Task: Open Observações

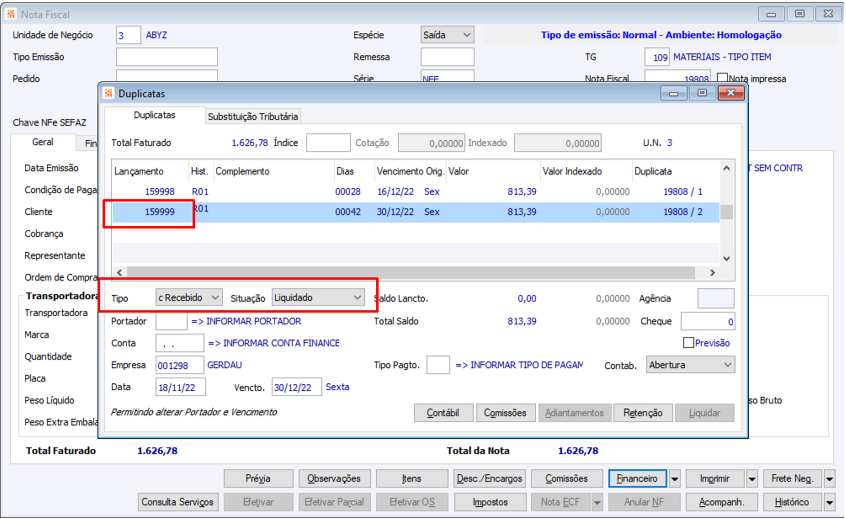Action: (334, 479)
